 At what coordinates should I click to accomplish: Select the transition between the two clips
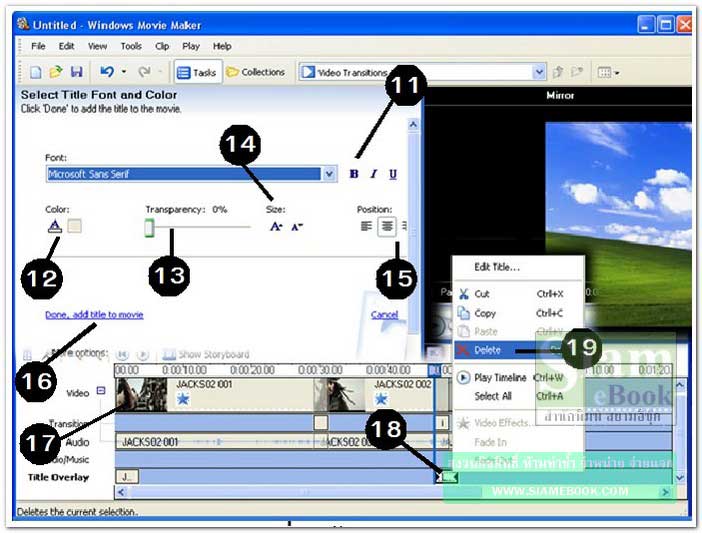coord(321,423)
